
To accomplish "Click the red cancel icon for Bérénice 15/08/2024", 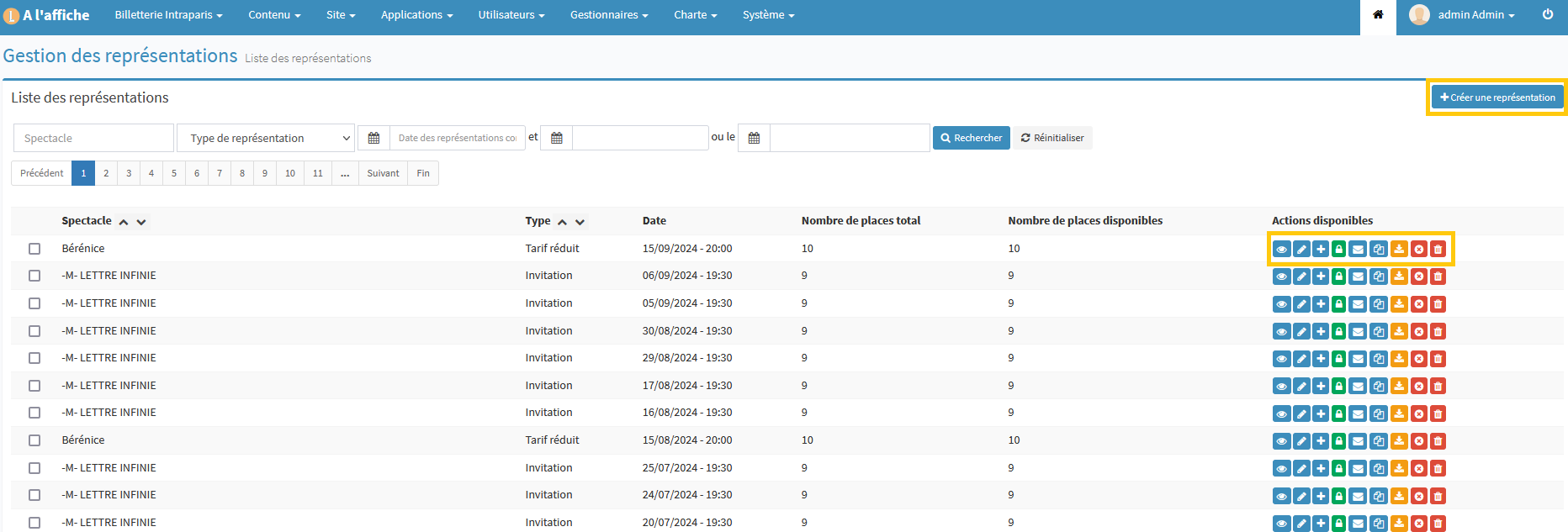I will (x=1418, y=441).
